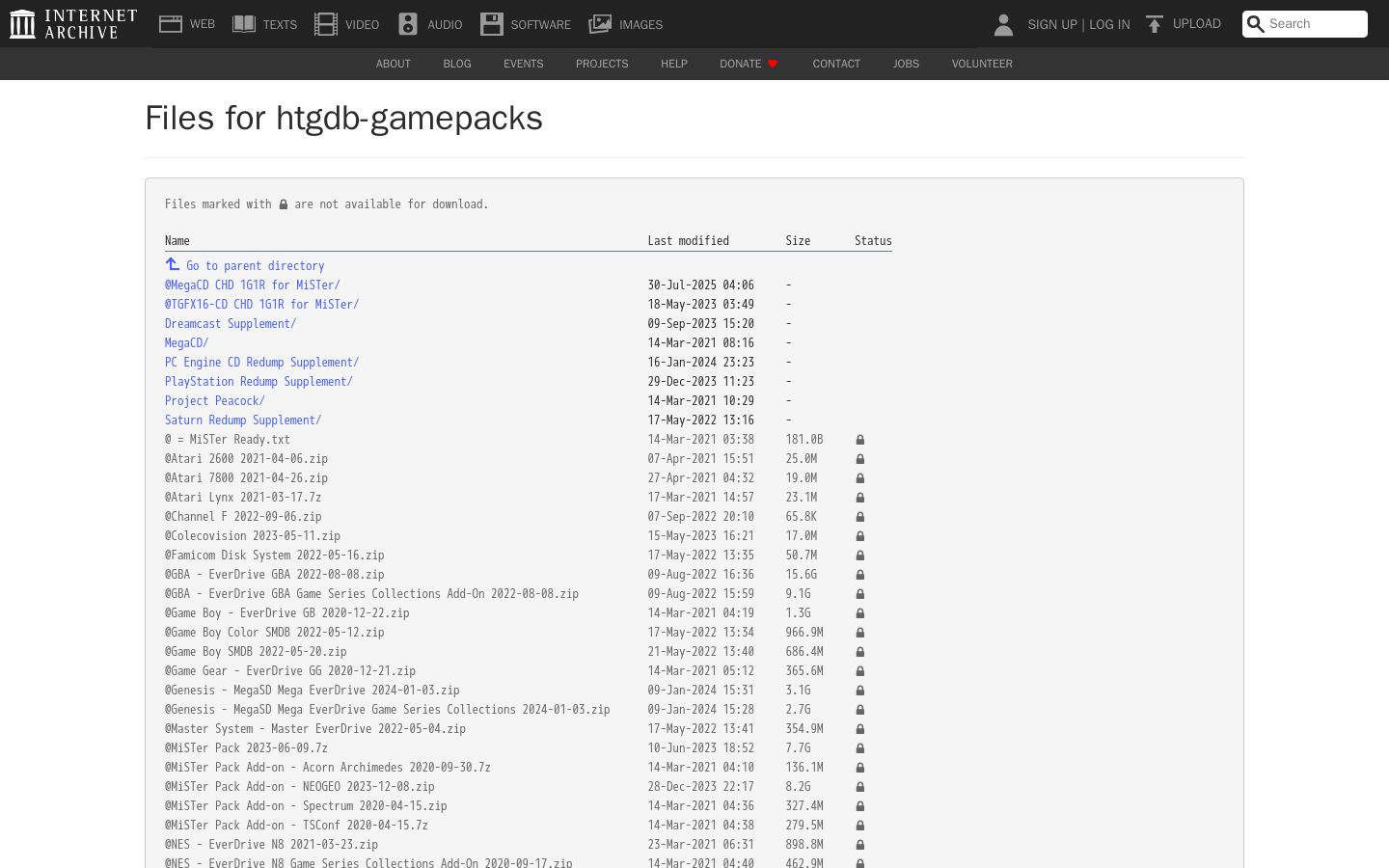Click the Sign Up link
The height and width of the screenshot is (868, 1389).
coord(1052,24)
